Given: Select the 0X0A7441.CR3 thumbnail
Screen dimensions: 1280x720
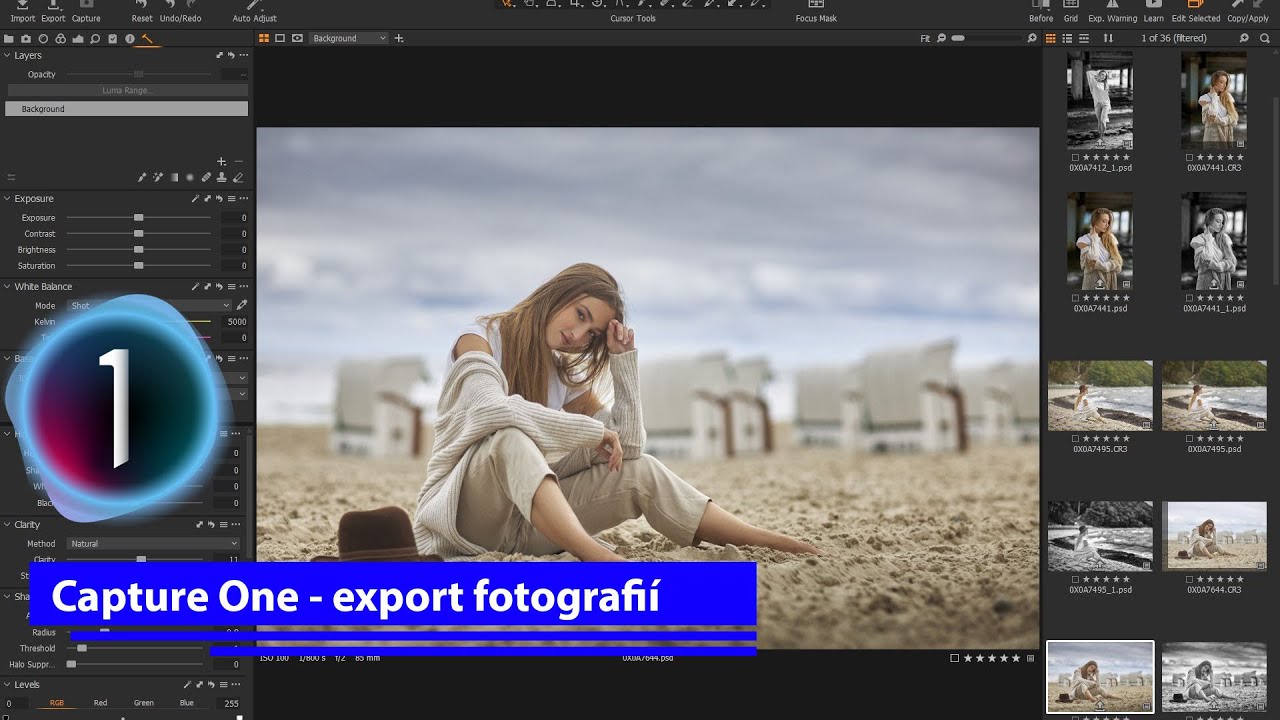Looking at the screenshot, I should click(1214, 101).
